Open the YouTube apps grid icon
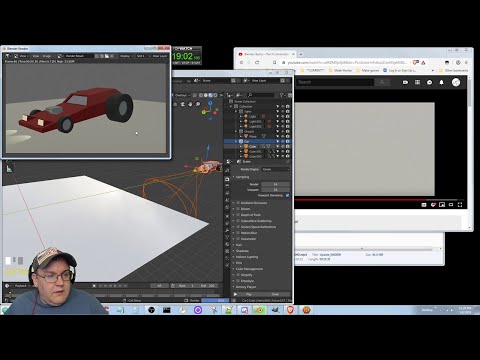 click(417, 82)
